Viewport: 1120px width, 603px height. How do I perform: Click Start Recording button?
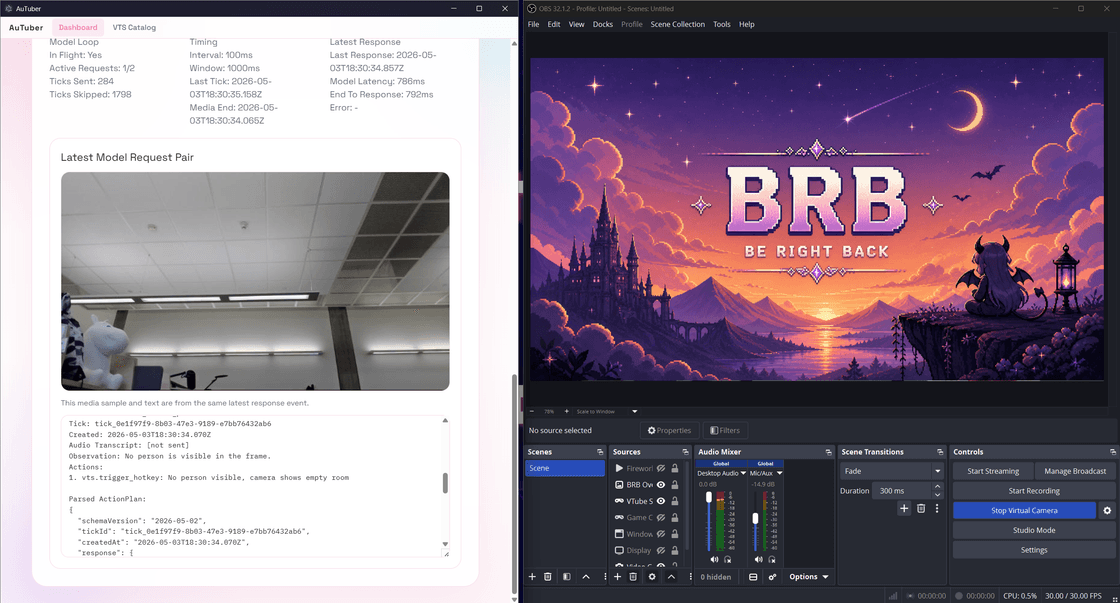tap(1034, 491)
